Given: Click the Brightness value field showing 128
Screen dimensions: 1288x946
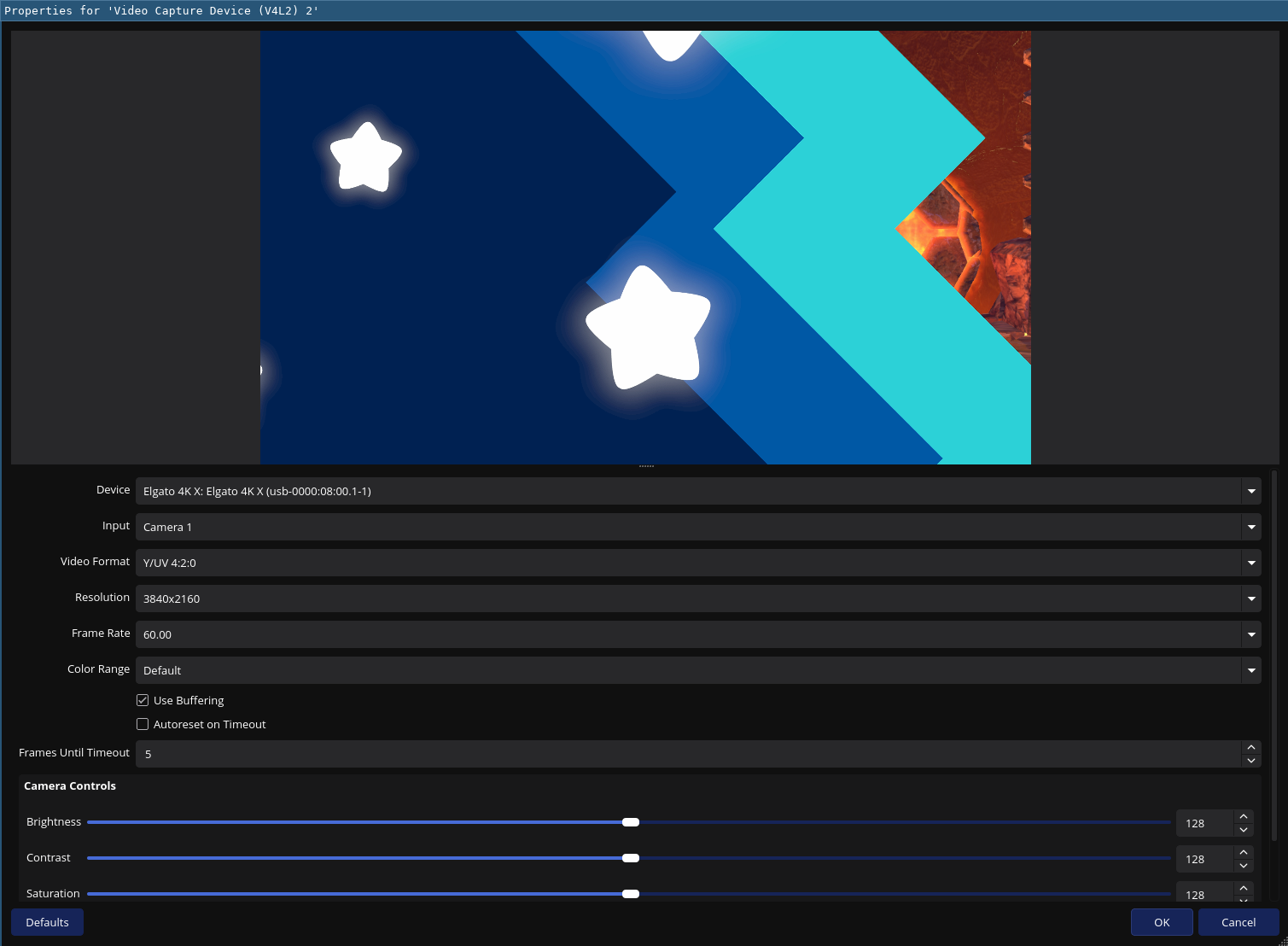Looking at the screenshot, I should click(1204, 823).
